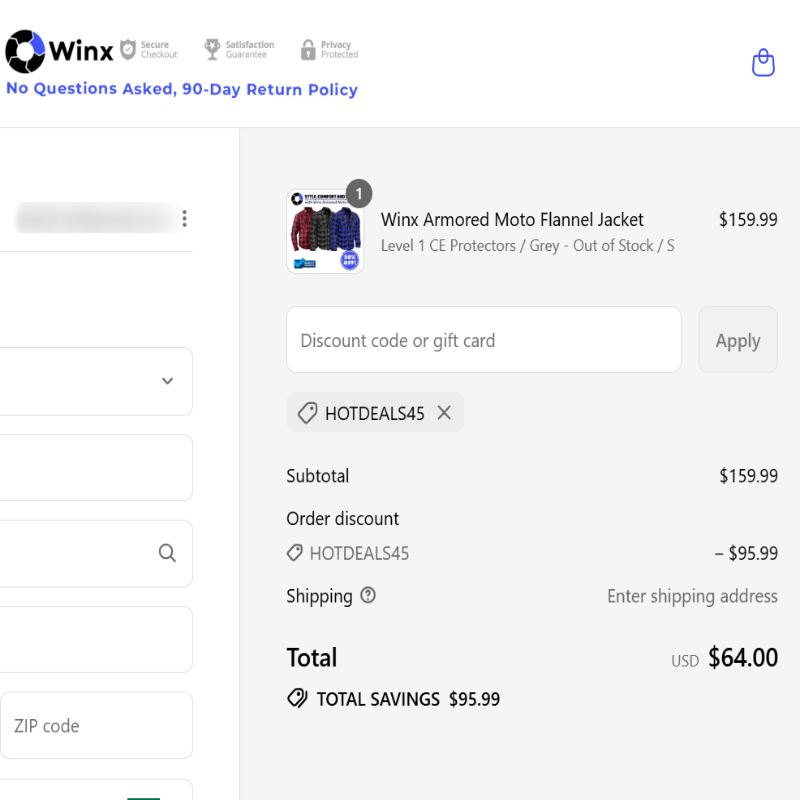Viewport: 800px width, 800px height.
Task: Open the shopping bag cart icon
Action: pos(763,63)
